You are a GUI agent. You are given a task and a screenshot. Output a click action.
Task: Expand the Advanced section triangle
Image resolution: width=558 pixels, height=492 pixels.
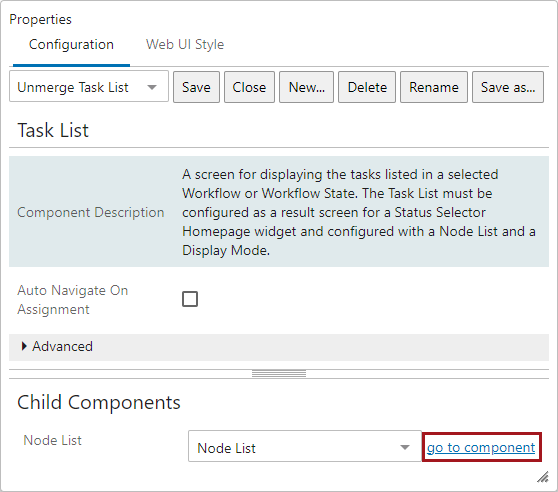24,346
